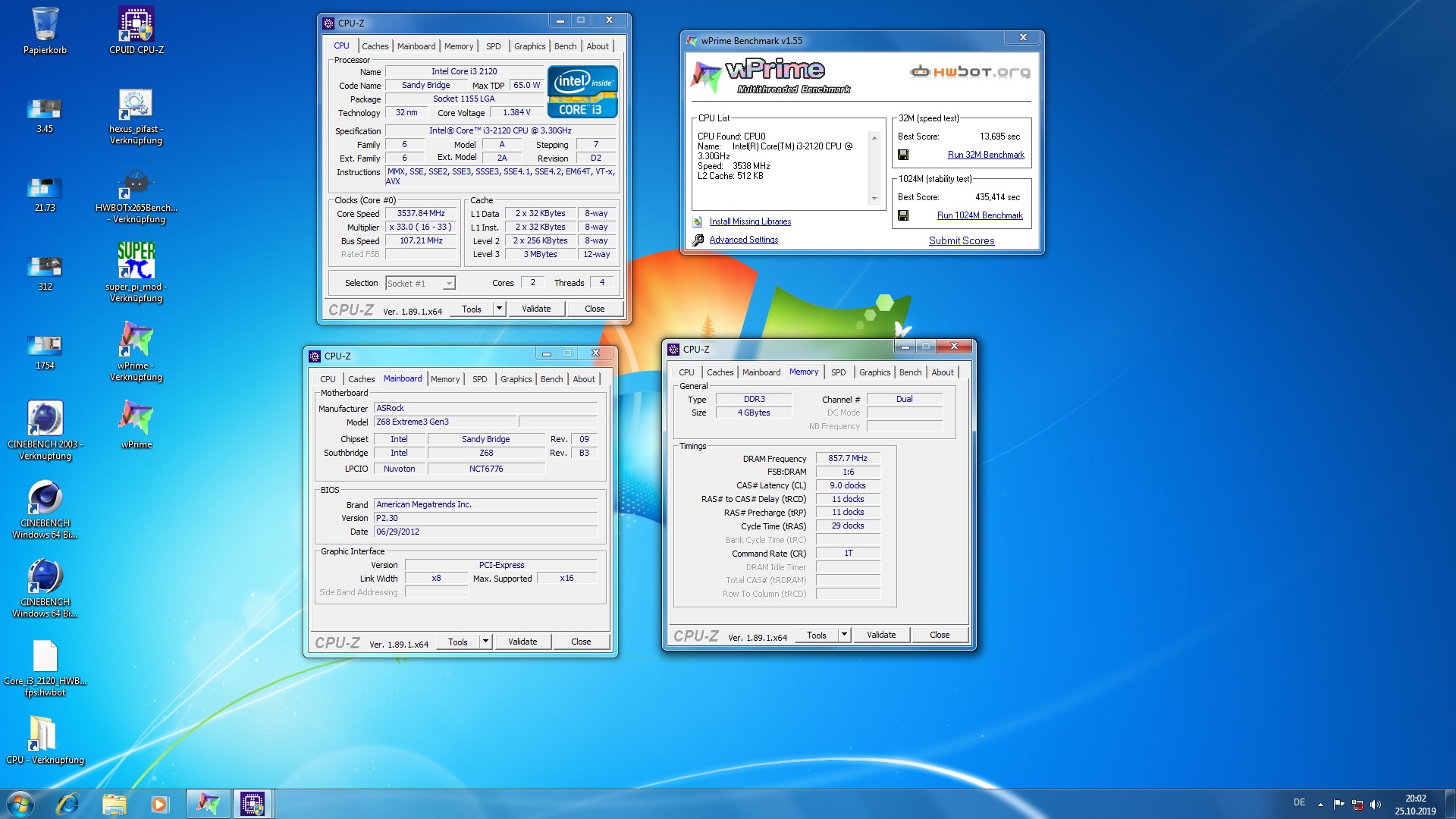Viewport: 1456px width, 819px height.
Task: Open Windows Explorer from the taskbar
Action: [114, 804]
